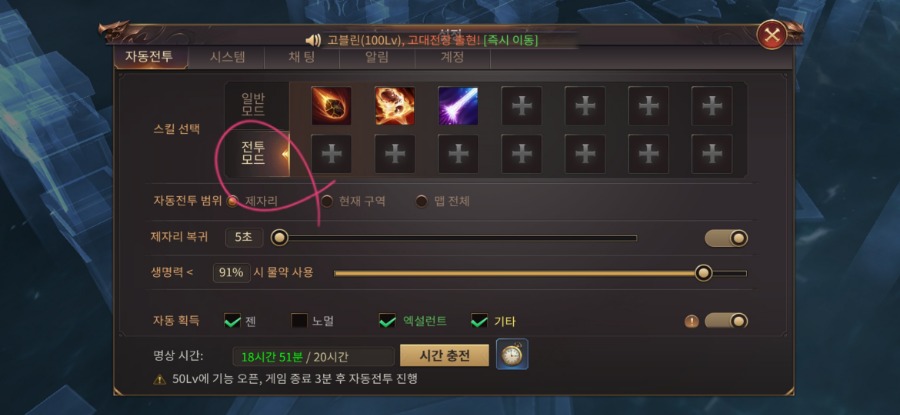Click the speaker announcement icon
Viewport: 900px width, 415px height.
tap(313, 40)
